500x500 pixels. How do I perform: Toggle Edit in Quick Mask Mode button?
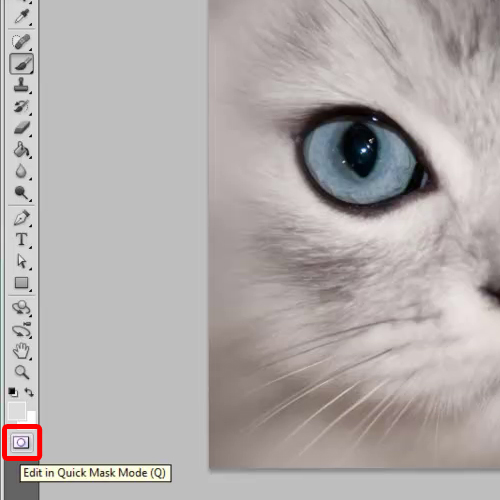21,443
